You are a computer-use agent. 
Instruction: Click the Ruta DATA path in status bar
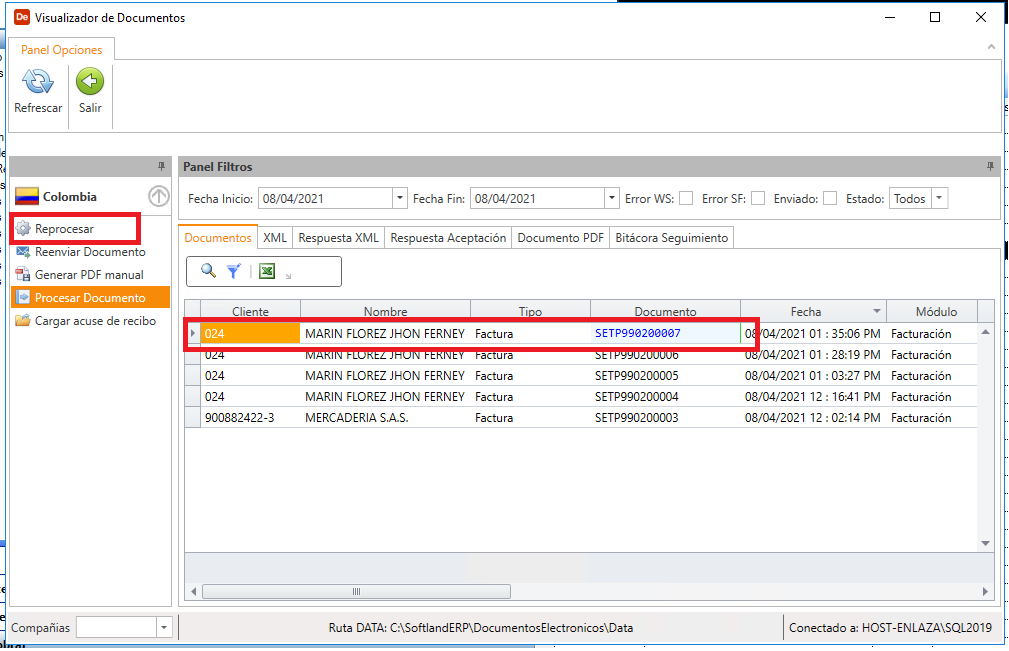click(x=481, y=627)
